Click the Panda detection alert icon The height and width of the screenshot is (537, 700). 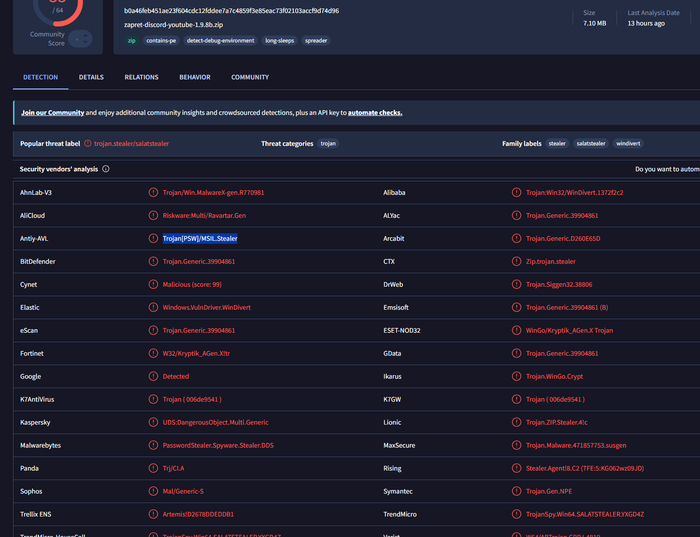click(x=153, y=468)
